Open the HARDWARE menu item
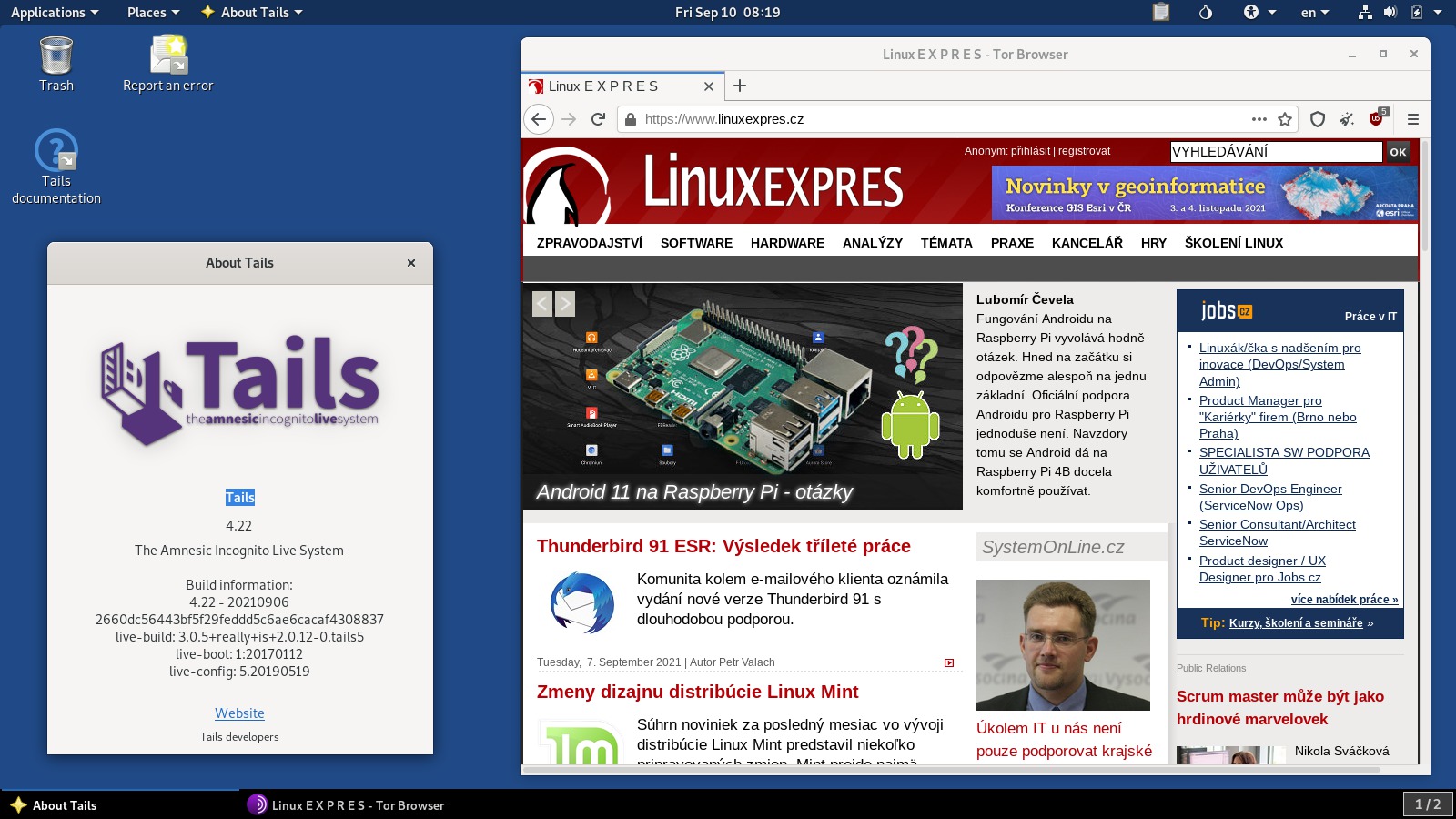The width and height of the screenshot is (1456, 819). pos(787,243)
